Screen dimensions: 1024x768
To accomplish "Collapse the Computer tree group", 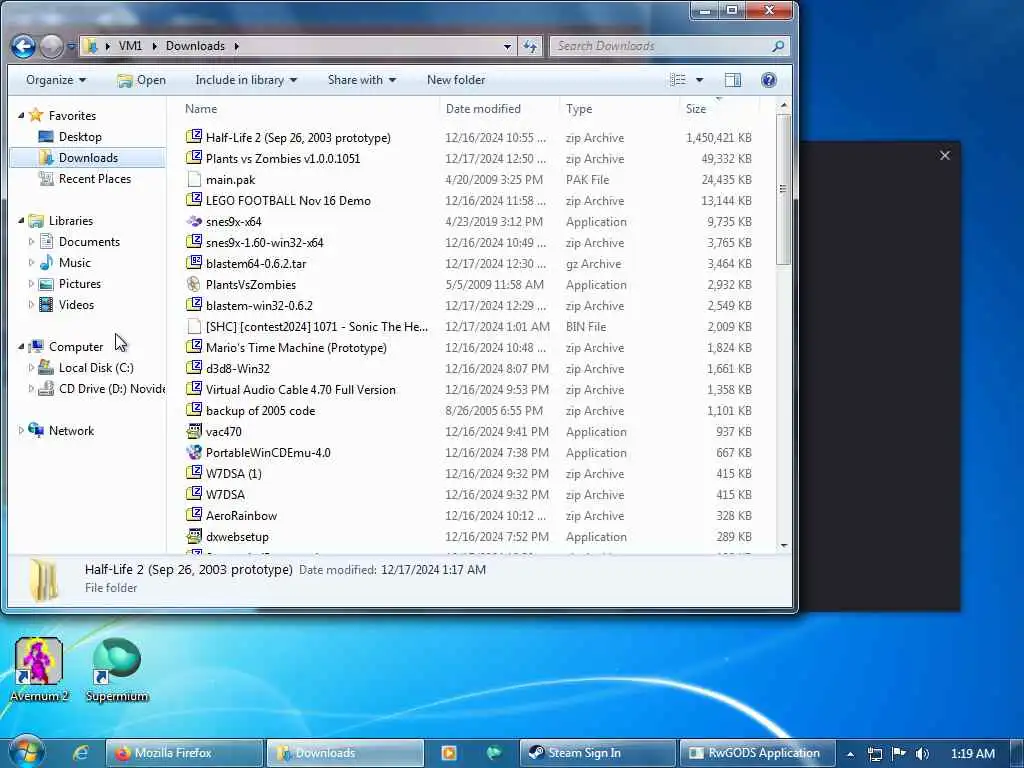I will tap(21, 347).
